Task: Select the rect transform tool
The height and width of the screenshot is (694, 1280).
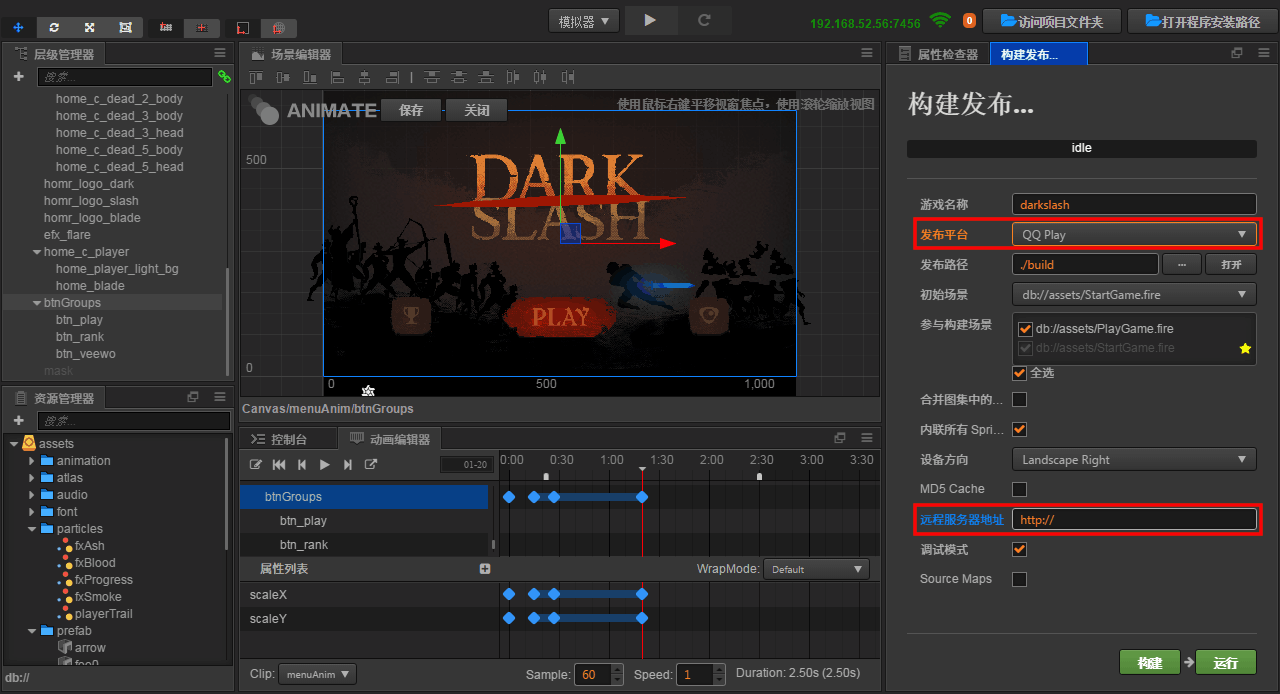Action: point(125,27)
